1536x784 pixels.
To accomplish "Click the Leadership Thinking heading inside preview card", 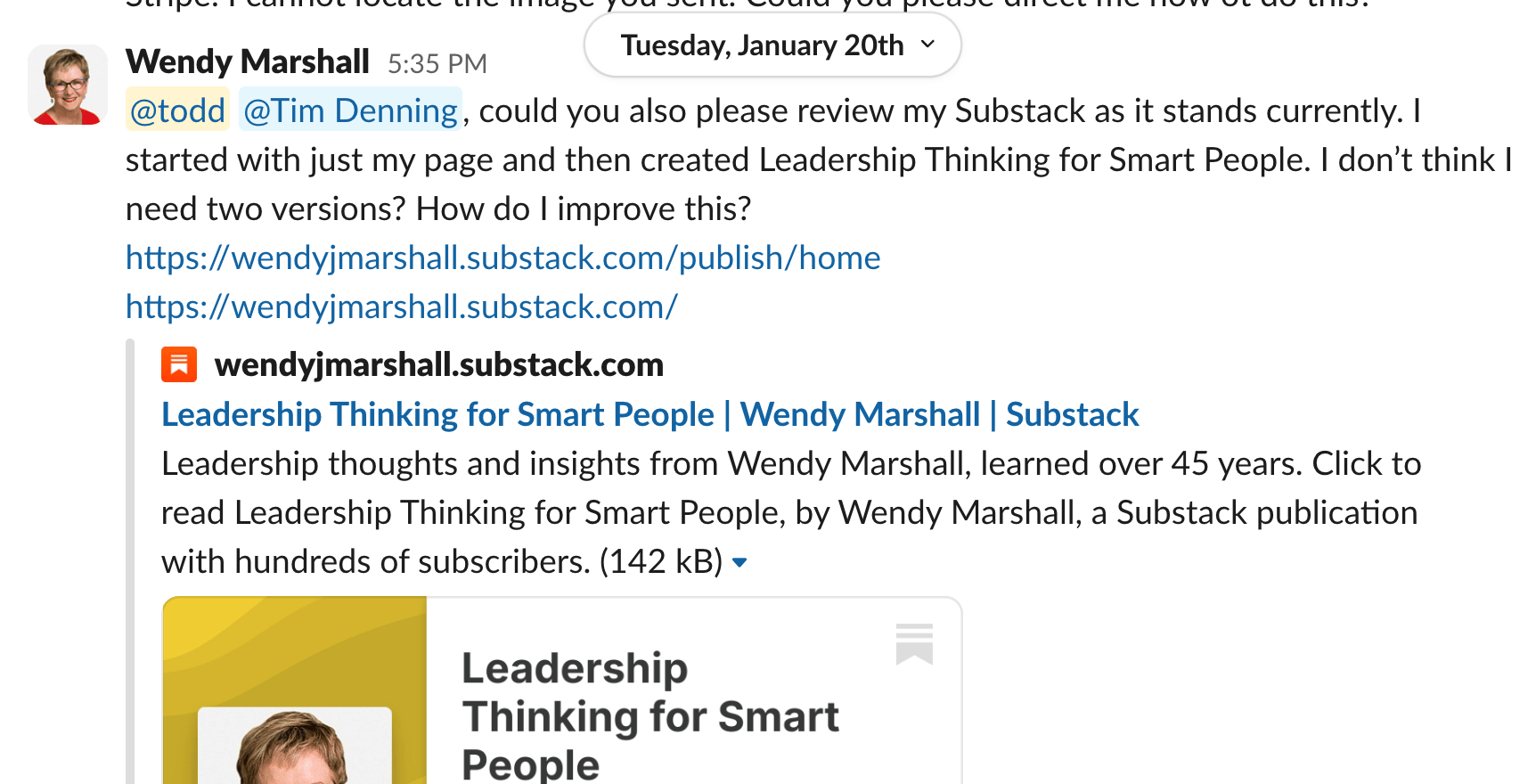I will pyautogui.click(x=650, y=715).
